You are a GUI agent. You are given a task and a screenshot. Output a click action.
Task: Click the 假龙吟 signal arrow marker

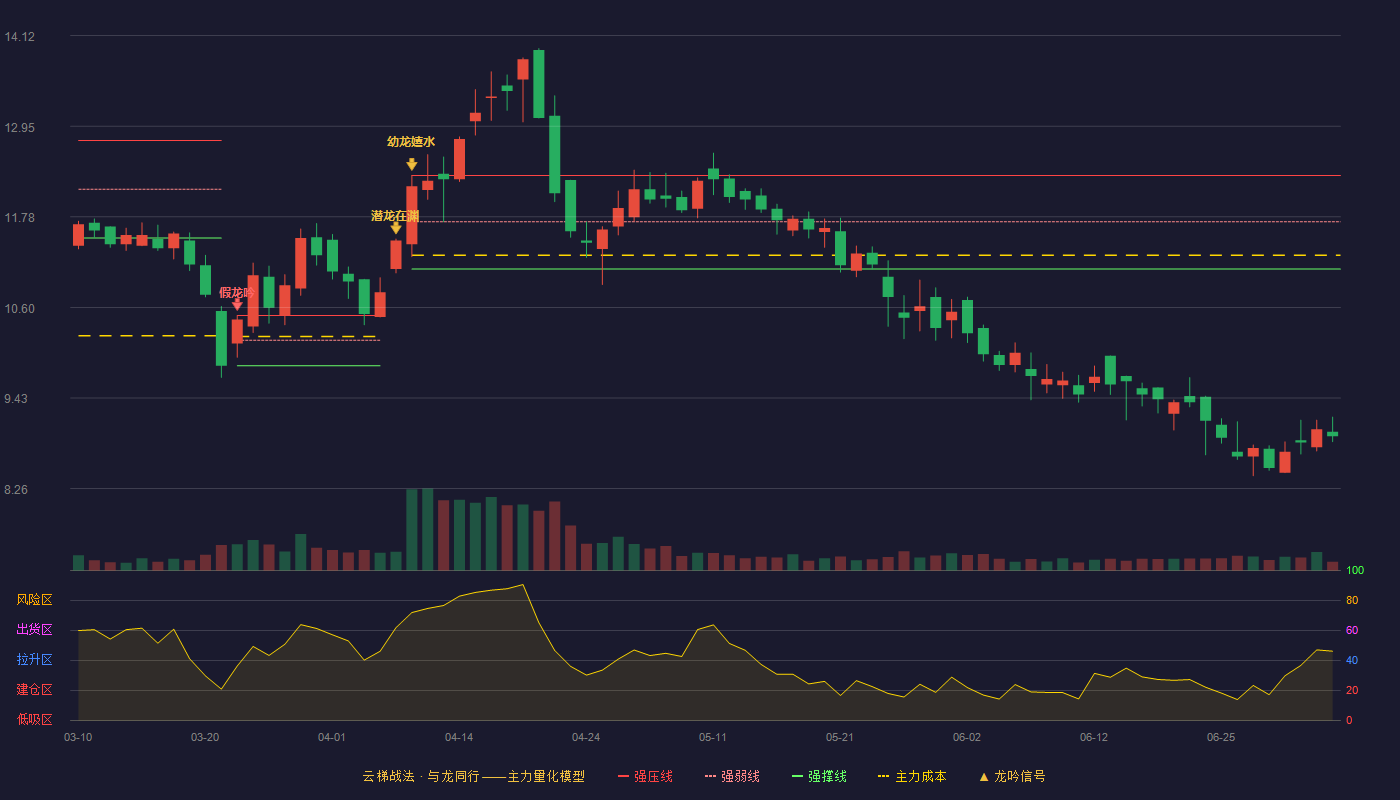click(x=237, y=304)
